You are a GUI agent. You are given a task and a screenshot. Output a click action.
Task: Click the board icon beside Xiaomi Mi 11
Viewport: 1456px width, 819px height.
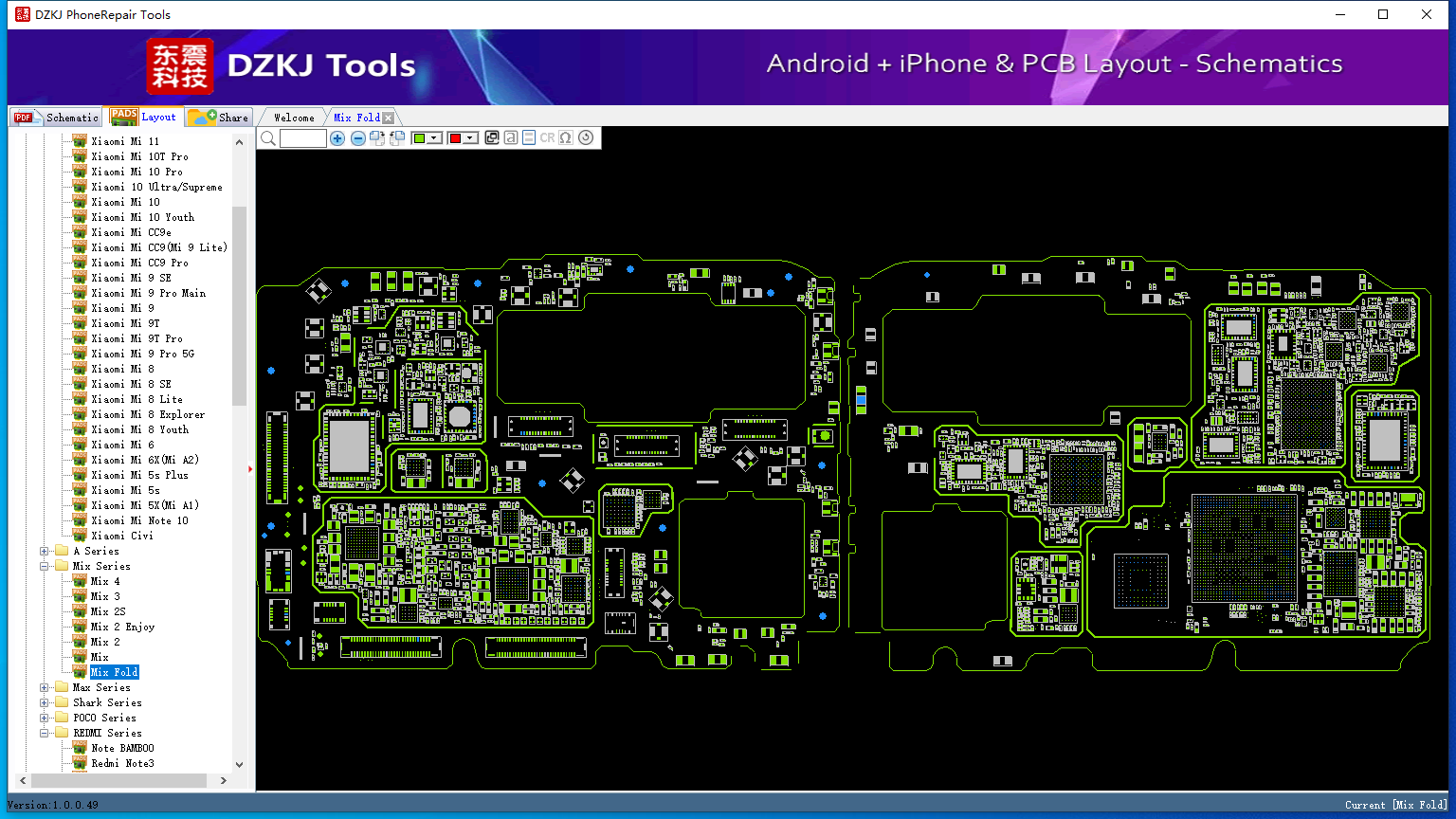tap(80, 141)
